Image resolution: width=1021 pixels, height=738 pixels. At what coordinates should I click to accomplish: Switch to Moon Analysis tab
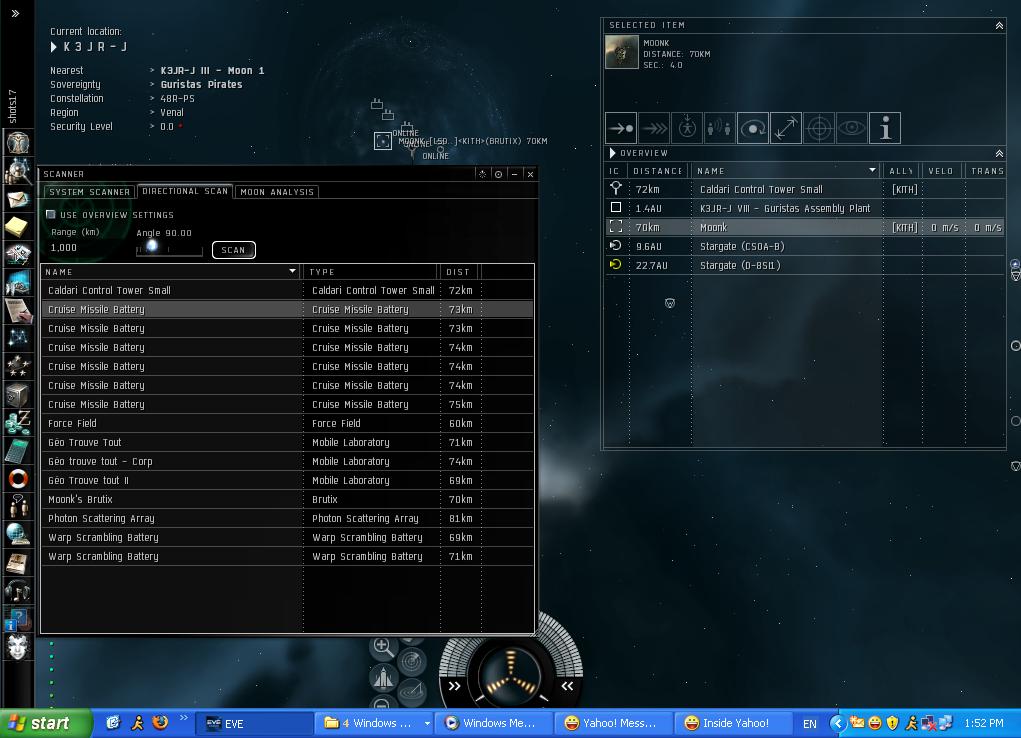(277, 192)
